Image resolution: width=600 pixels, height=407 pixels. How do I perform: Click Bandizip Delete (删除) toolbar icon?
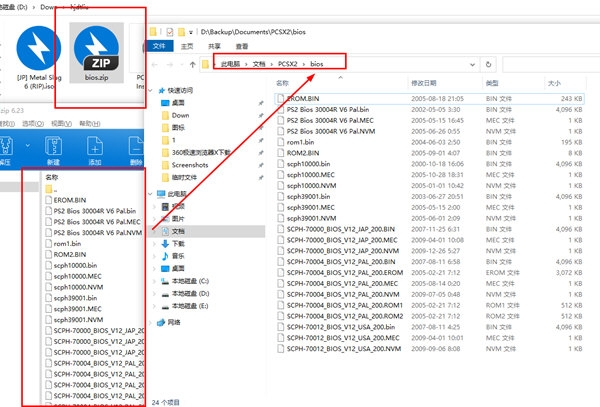click(136, 150)
